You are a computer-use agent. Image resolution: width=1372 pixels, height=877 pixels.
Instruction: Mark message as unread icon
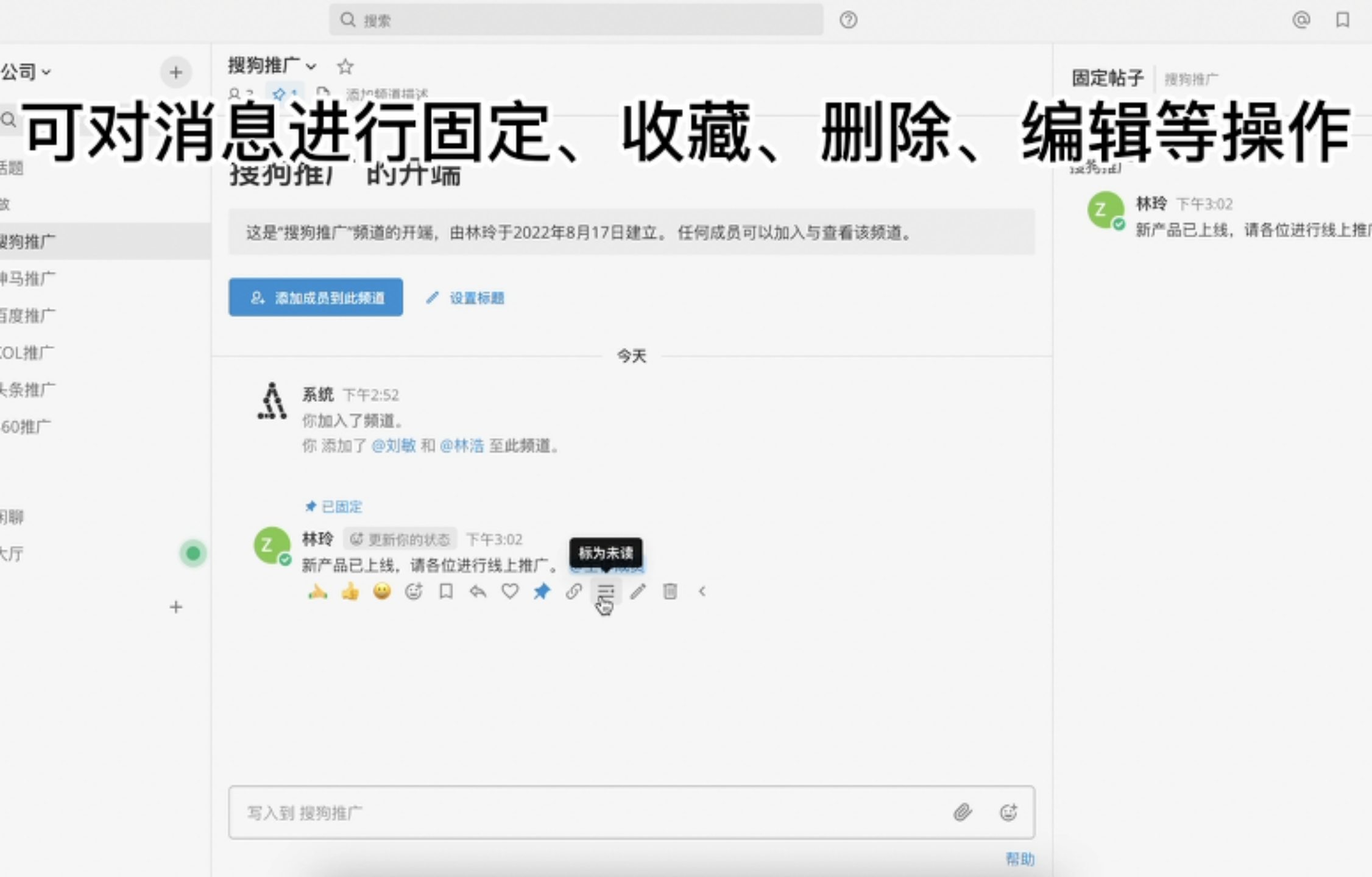pos(606,591)
